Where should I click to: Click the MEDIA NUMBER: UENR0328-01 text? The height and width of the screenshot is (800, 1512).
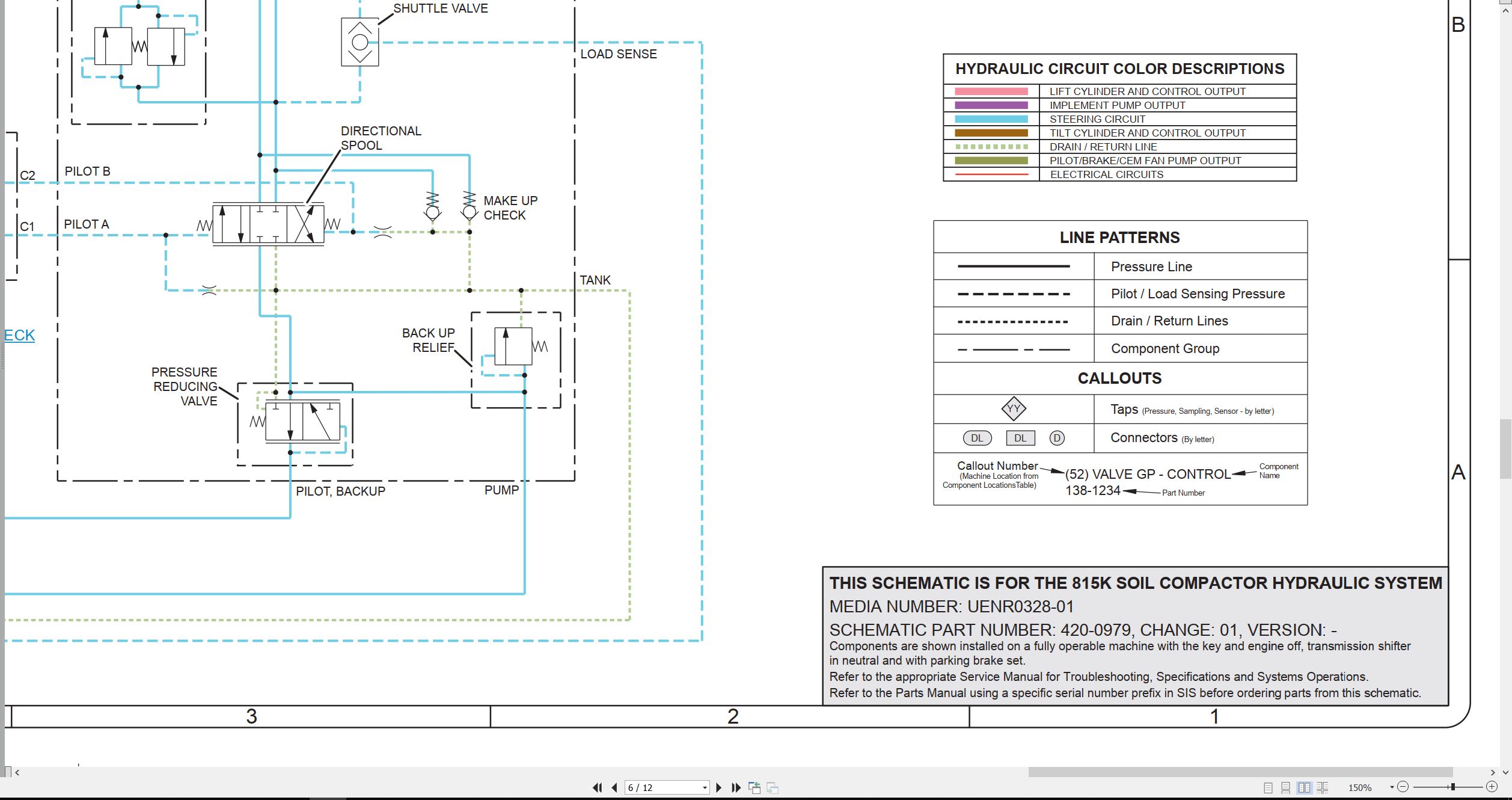click(x=951, y=606)
